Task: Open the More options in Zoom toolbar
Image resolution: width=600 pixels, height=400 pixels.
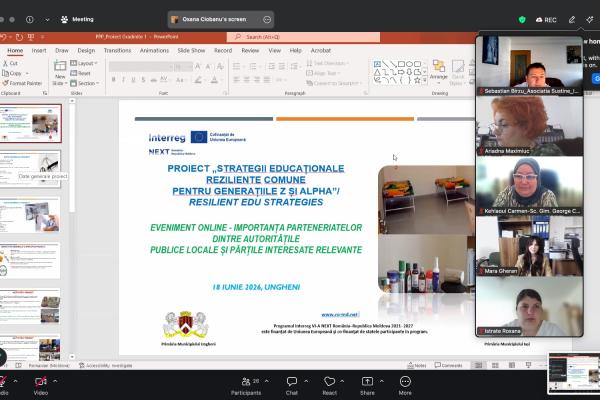Action: click(405, 386)
